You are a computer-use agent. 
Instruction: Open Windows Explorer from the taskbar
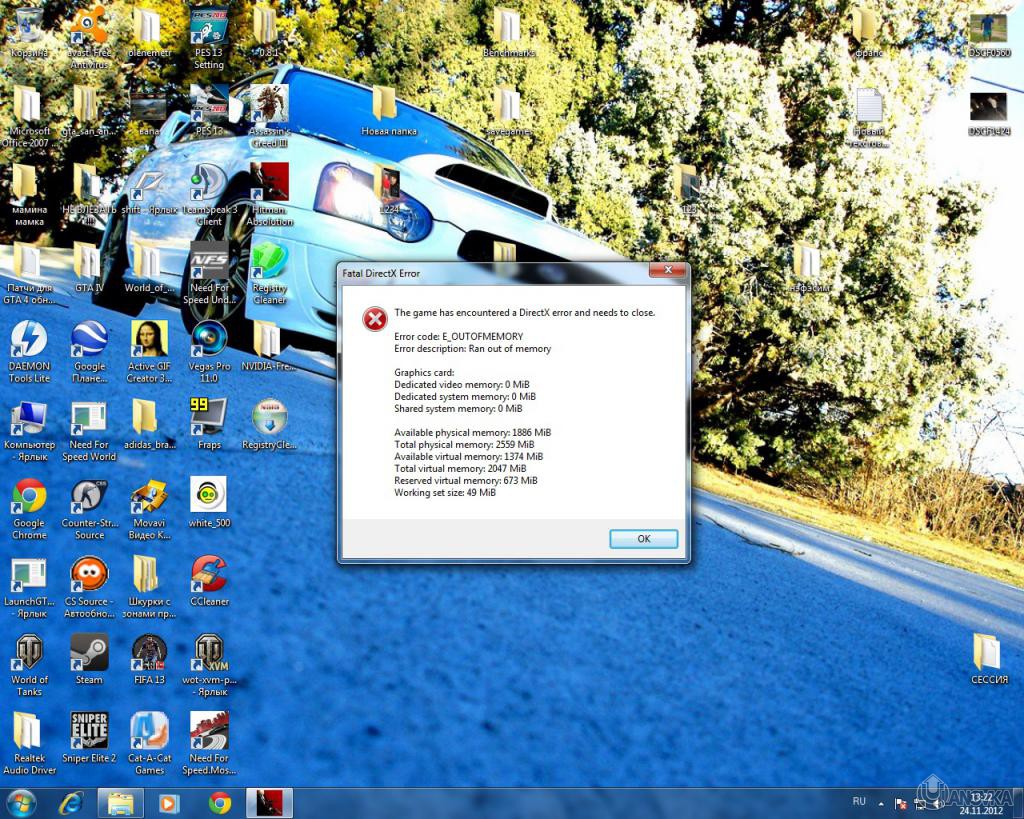coord(120,803)
